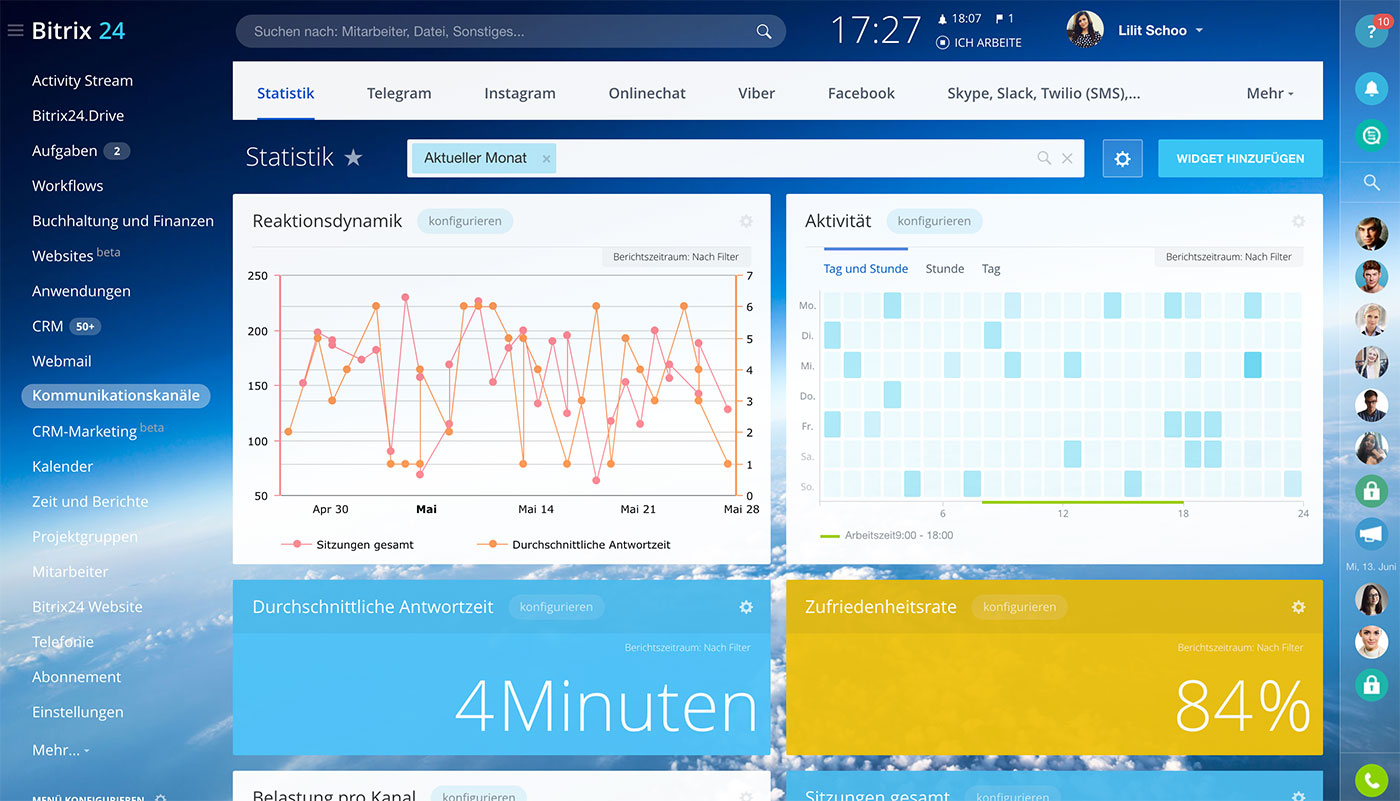
Task: Switch to the Facebook tab
Action: (x=861, y=93)
